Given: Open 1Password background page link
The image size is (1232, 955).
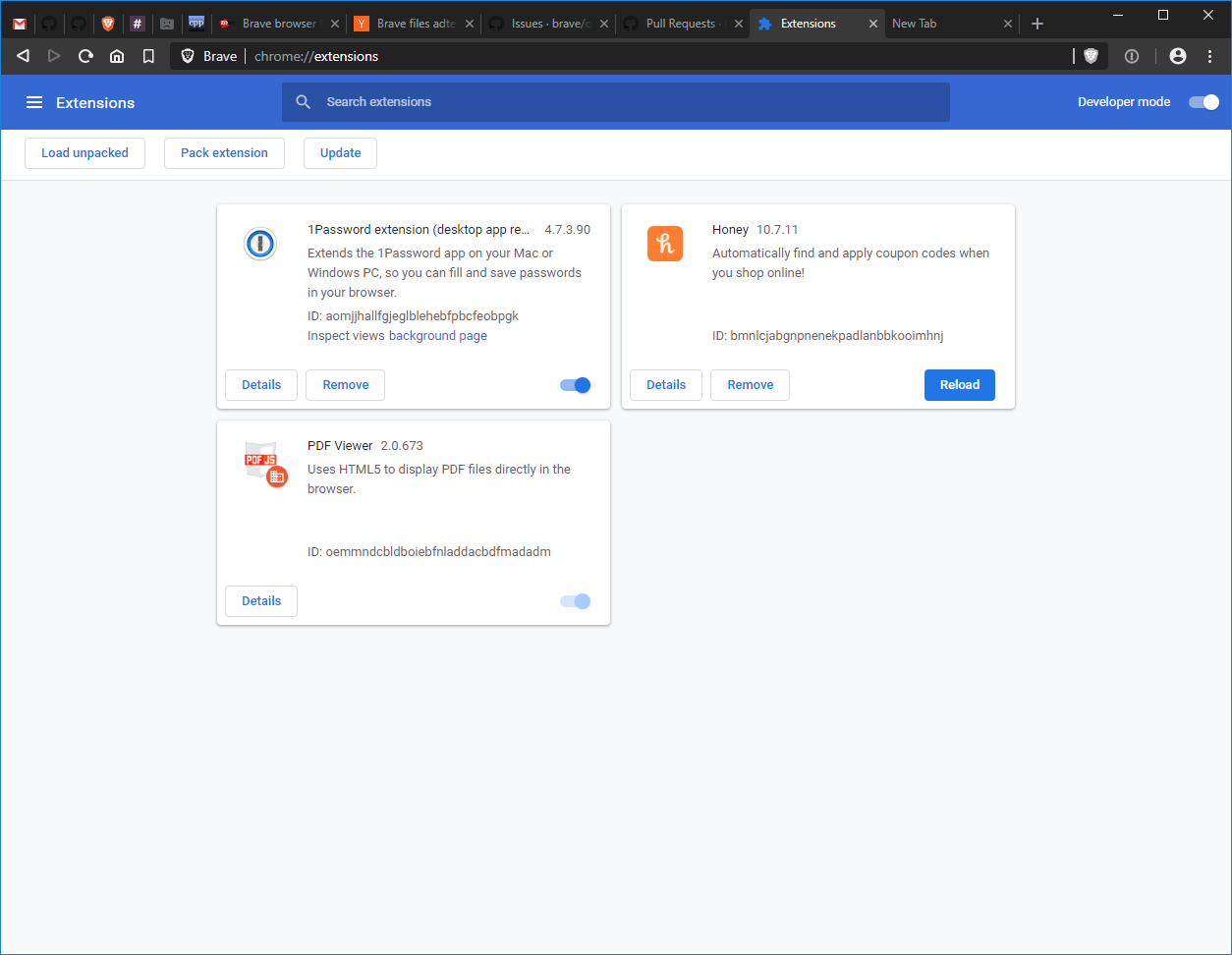Looking at the screenshot, I should point(438,336).
